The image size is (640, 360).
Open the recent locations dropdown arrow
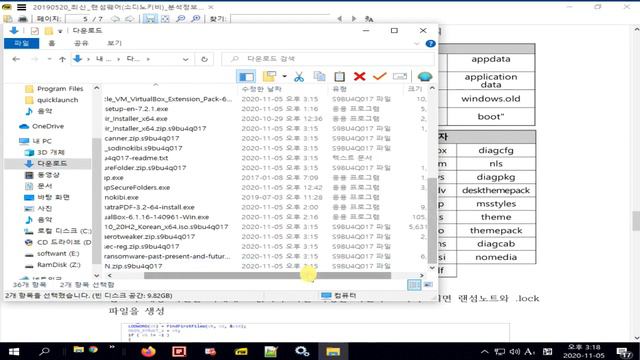(x=49, y=59)
